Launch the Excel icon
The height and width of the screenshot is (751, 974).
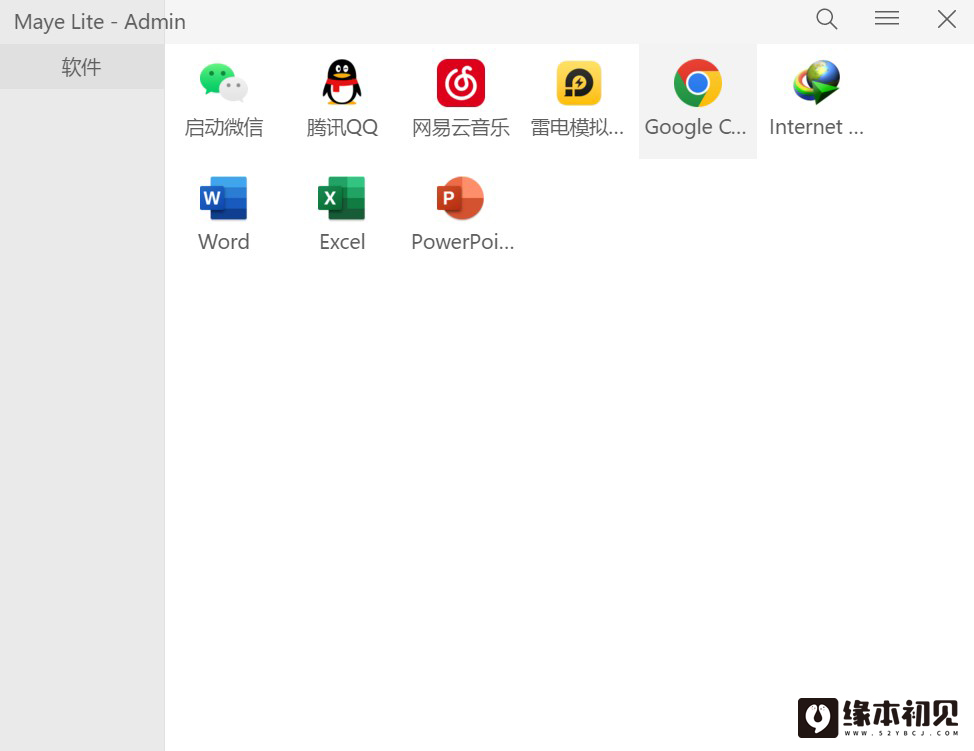tap(342, 198)
